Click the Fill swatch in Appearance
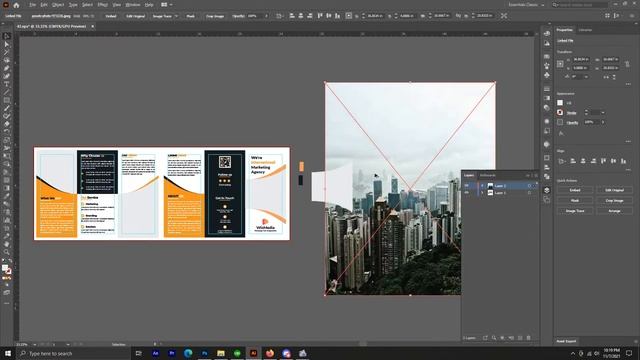Image resolution: width=640 pixels, height=360 pixels. pos(560,103)
